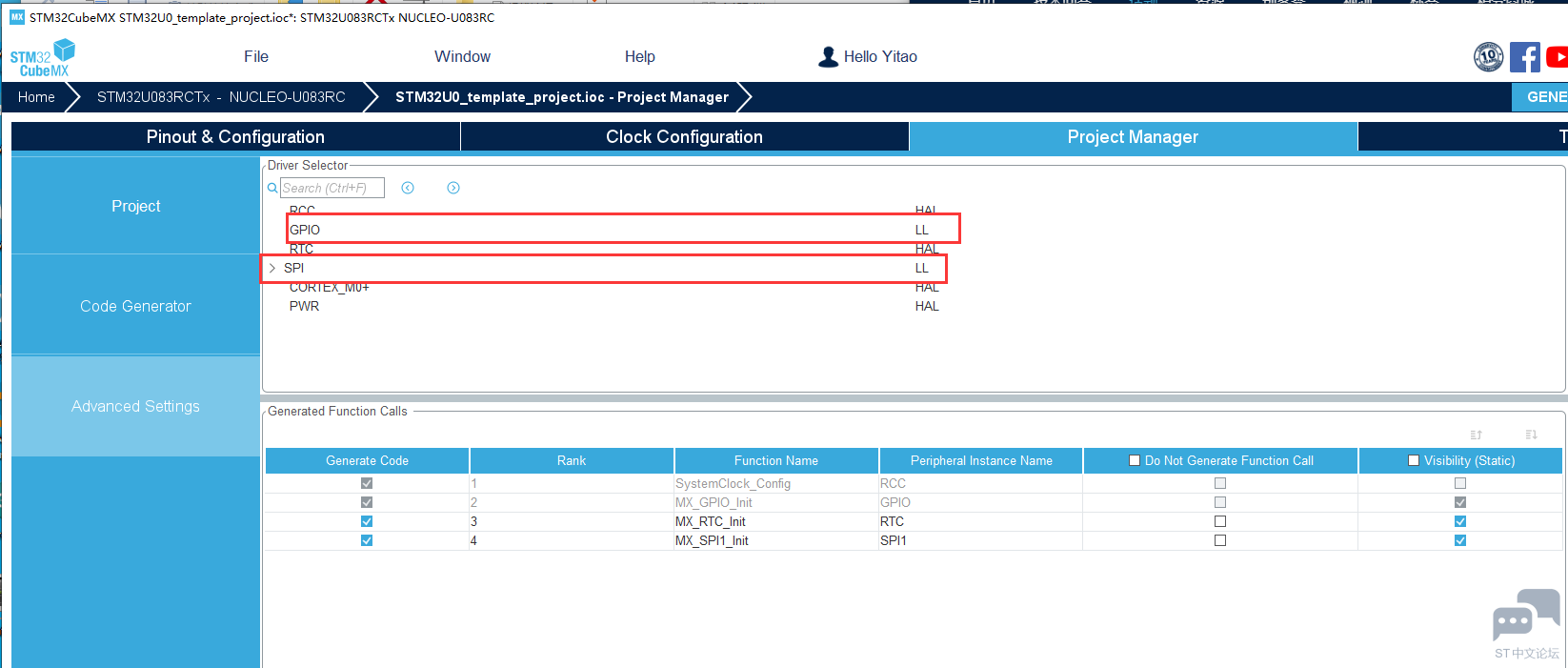
Task: Switch to Clock Configuration tab
Action: pos(684,137)
